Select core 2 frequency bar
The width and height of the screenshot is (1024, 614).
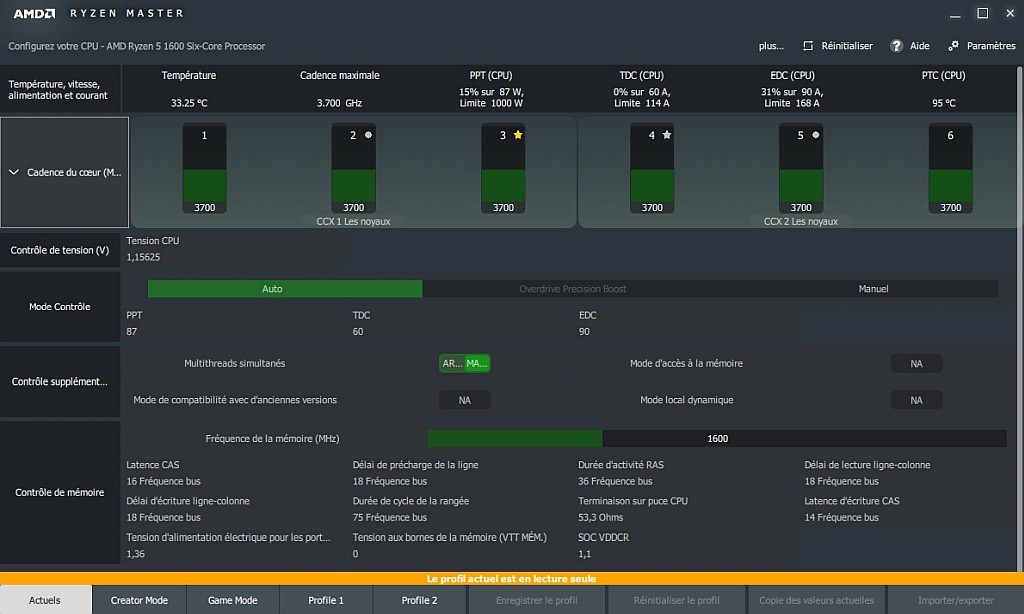tap(353, 169)
